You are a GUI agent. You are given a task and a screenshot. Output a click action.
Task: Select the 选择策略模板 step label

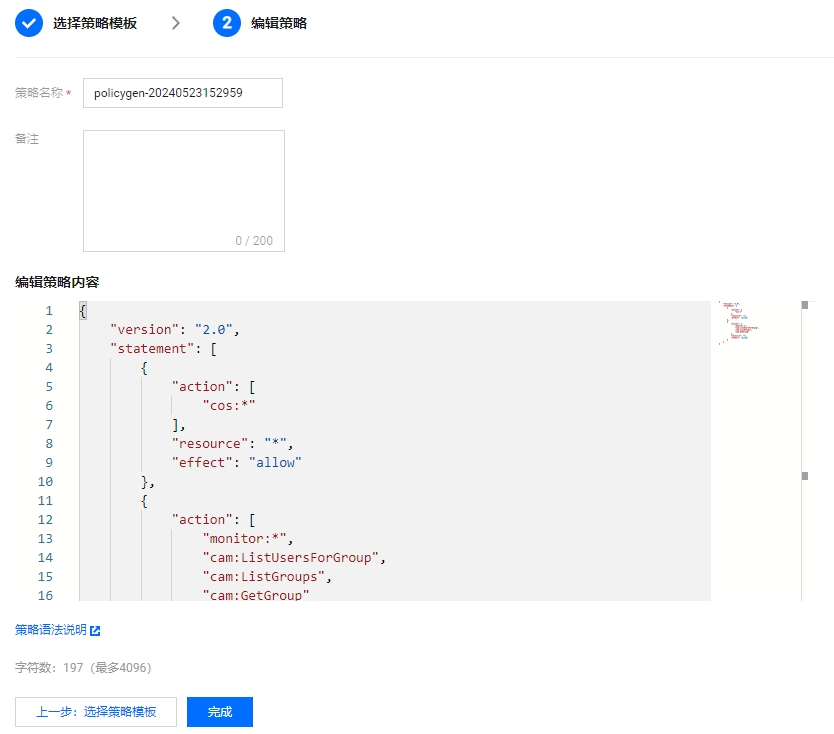pos(95,23)
